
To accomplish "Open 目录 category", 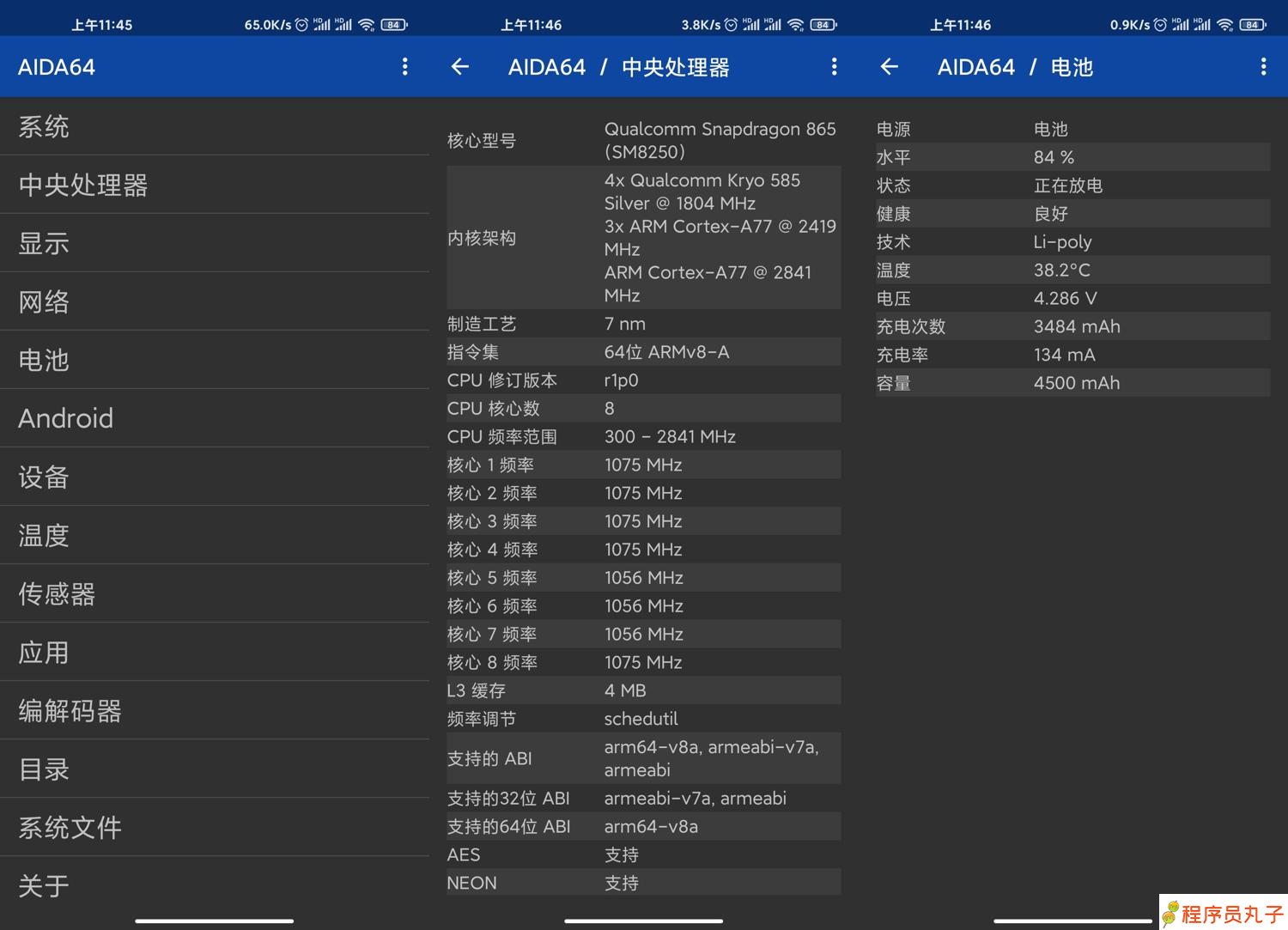I will coord(215,769).
